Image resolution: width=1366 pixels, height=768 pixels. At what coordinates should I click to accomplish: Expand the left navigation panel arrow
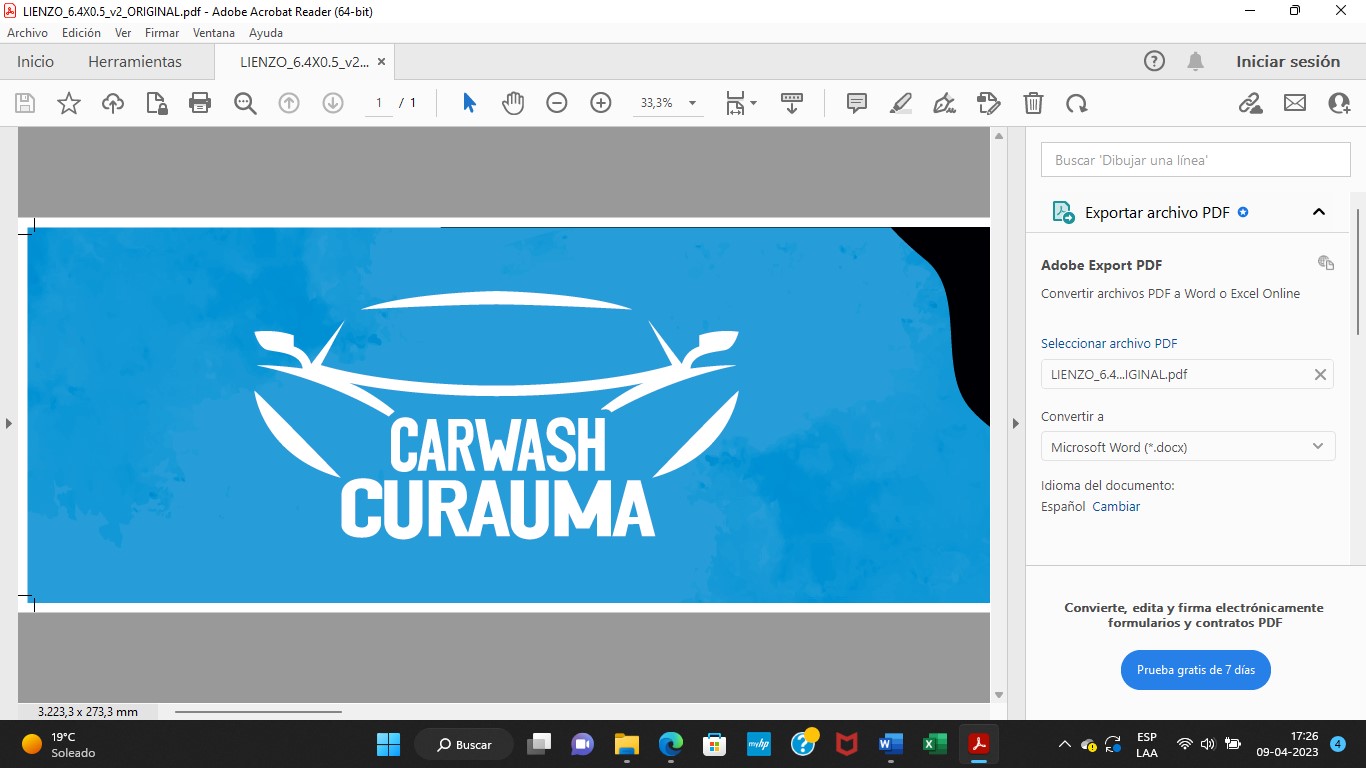coord(8,423)
